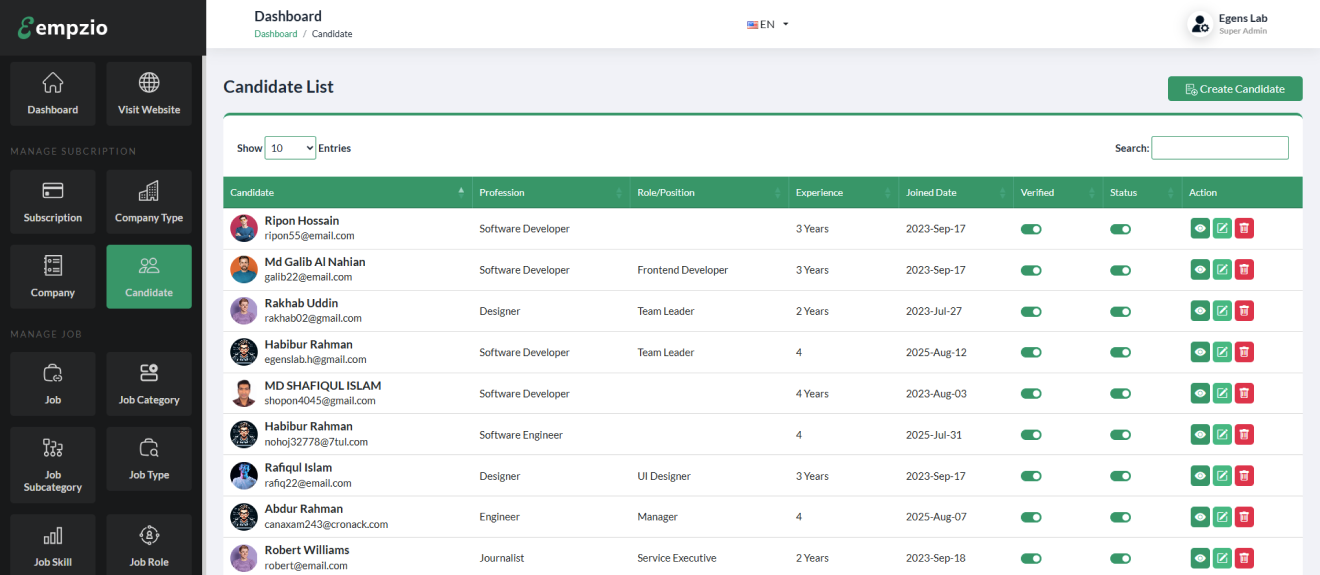Edit Abdur Rahman's candidate record
The width and height of the screenshot is (1320, 575).
(x=1222, y=517)
